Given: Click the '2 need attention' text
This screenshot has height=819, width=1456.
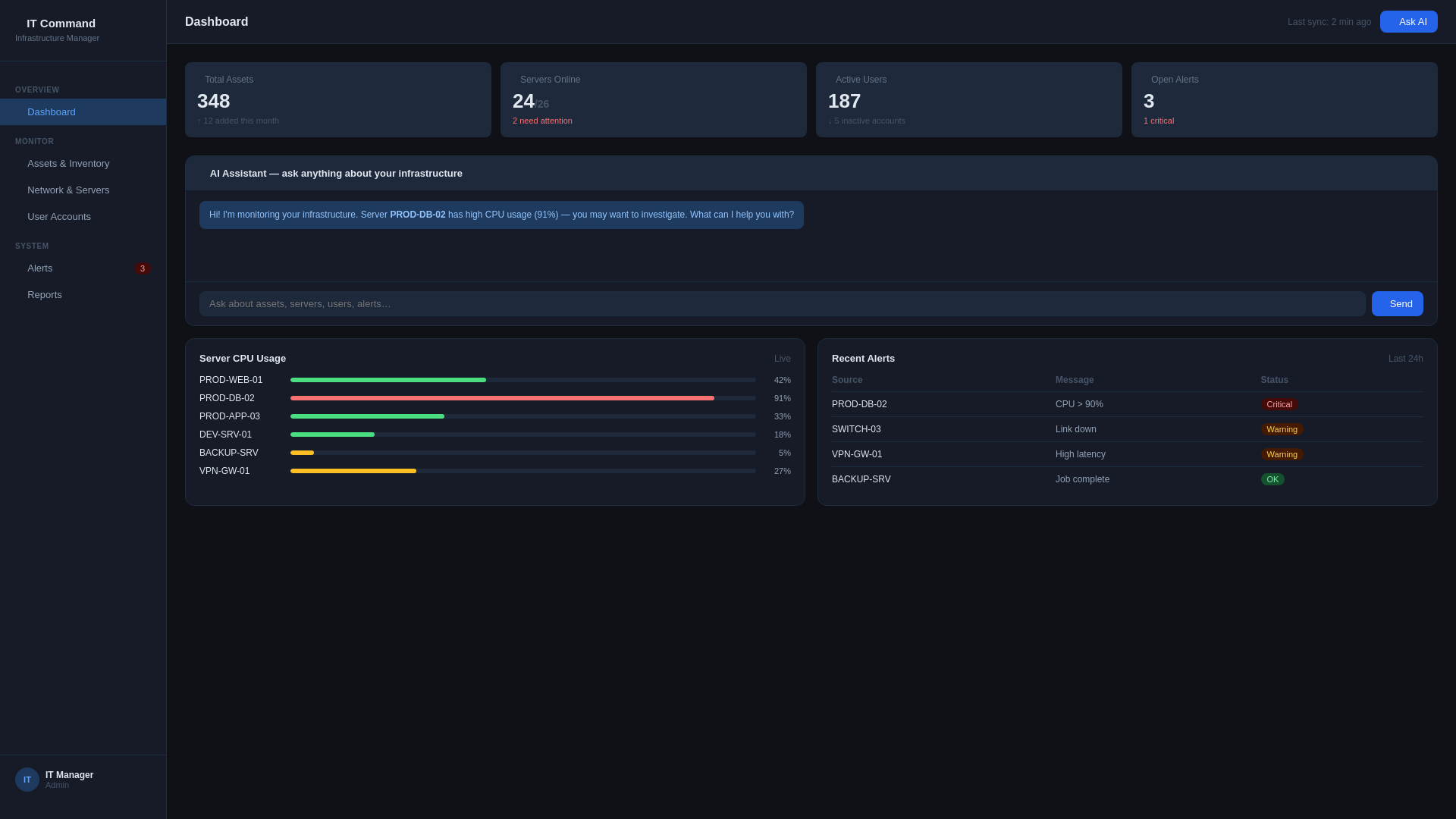Looking at the screenshot, I should pyautogui.click(x=542, y=121).
